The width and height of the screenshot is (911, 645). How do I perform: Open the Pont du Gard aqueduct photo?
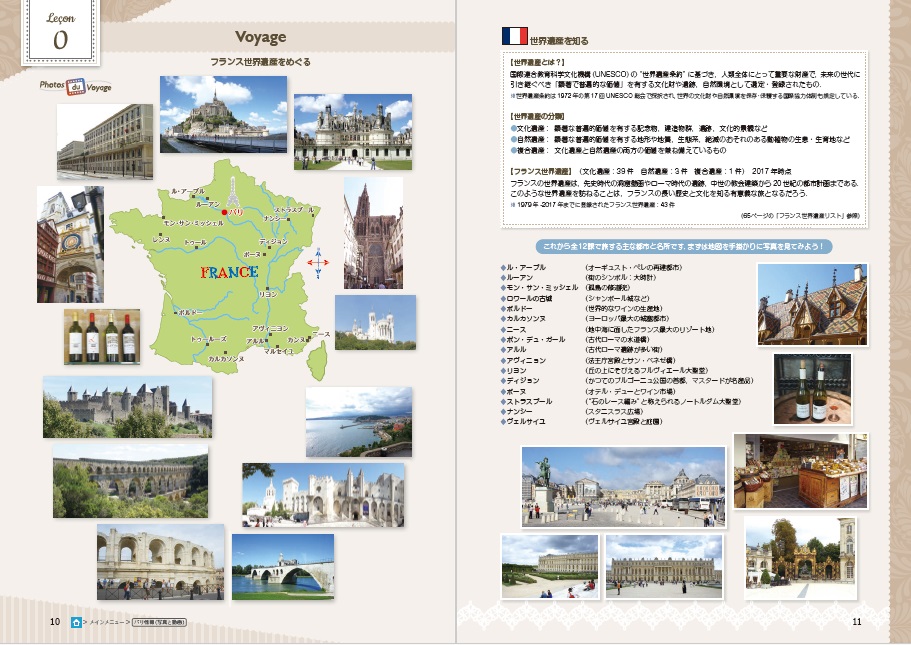pyautogui.click(x=130, y=481)
